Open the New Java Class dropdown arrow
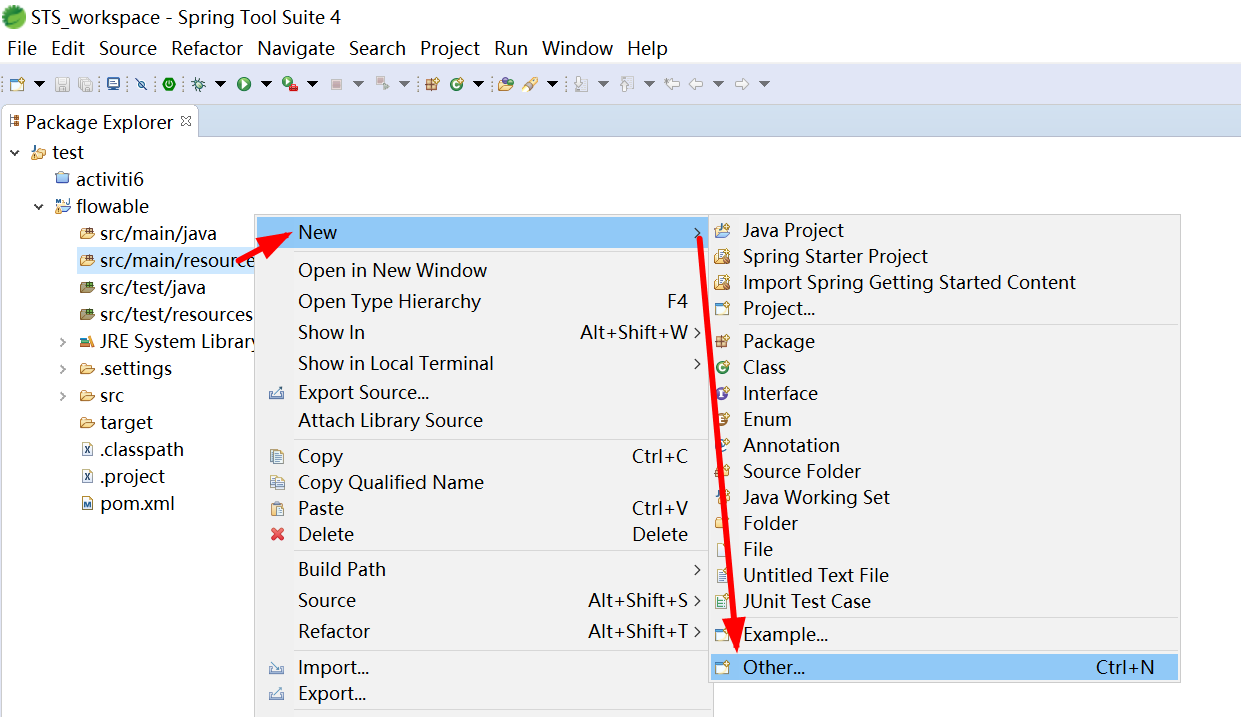Screen dimensions: 1241x717 [478, 84]
